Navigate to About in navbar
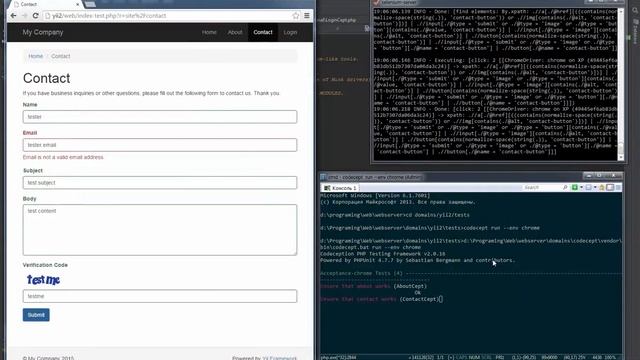This screenshot has width=640, height=360. point(235,32)
